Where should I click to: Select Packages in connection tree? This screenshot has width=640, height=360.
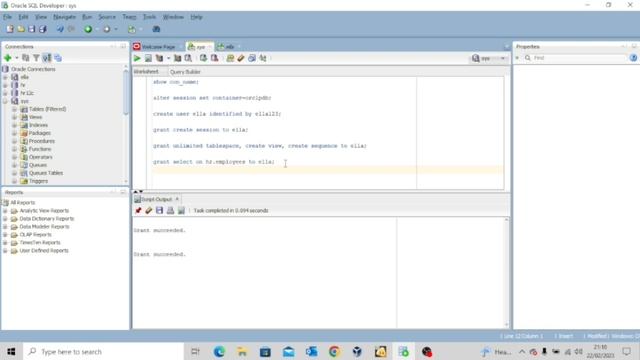click(40, 133)
